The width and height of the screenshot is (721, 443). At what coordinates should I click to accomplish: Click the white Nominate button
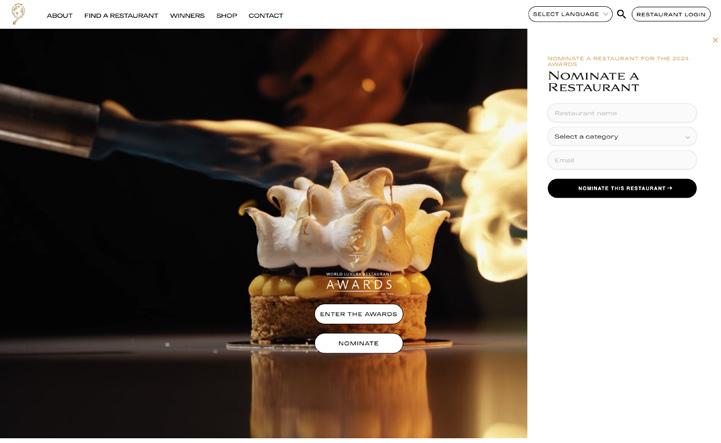pos(359,344)
